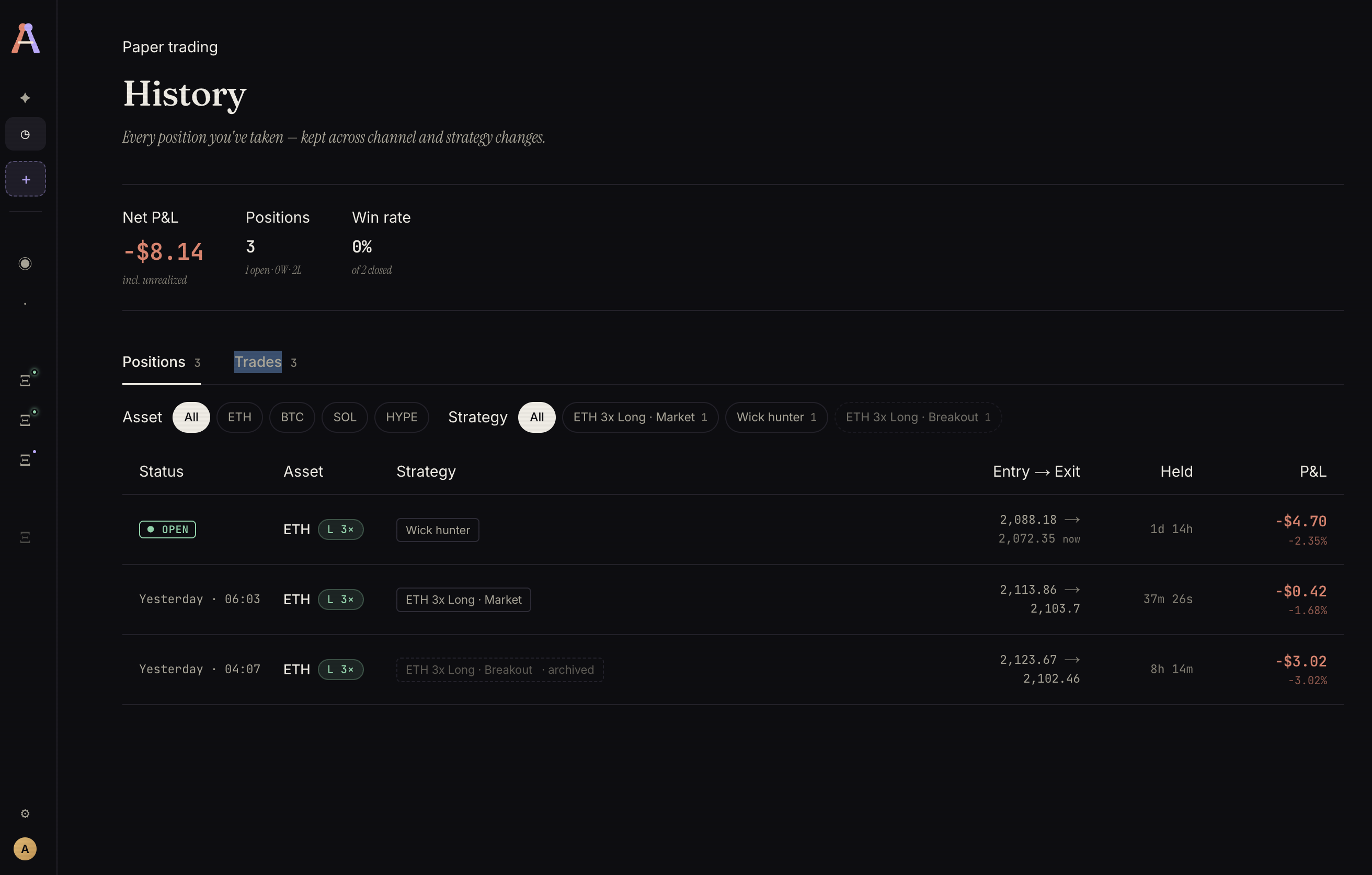Select the clock History icon in sidebar
This screenshot has width=1372, height=875.
click(26, 134)
